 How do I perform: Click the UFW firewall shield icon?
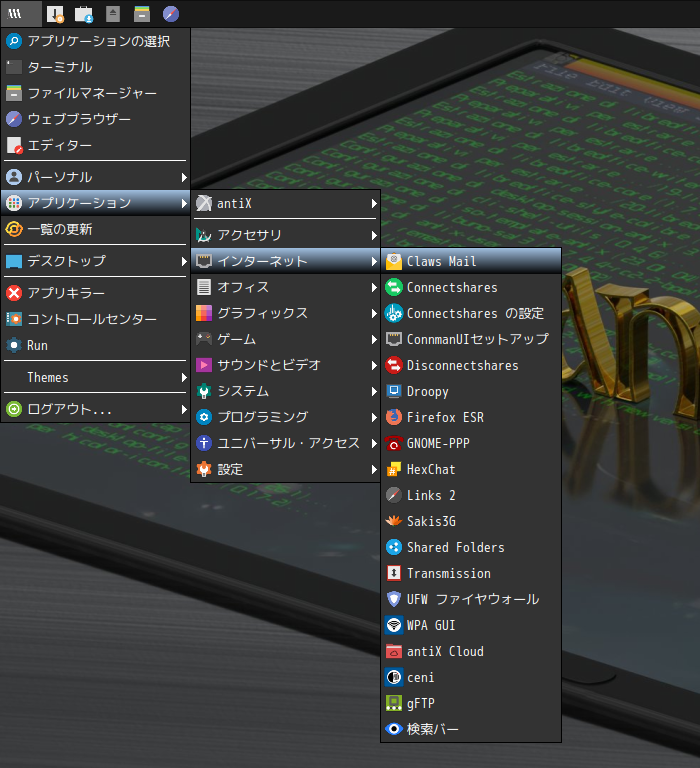394,599
